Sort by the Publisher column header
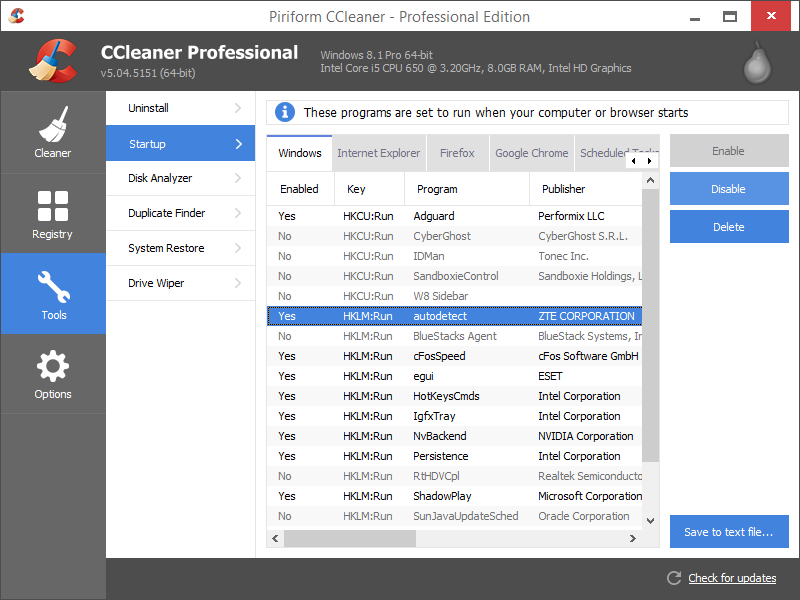Image resolution: width=800 pixels, height=600 pixels. (x=586, y=189)
